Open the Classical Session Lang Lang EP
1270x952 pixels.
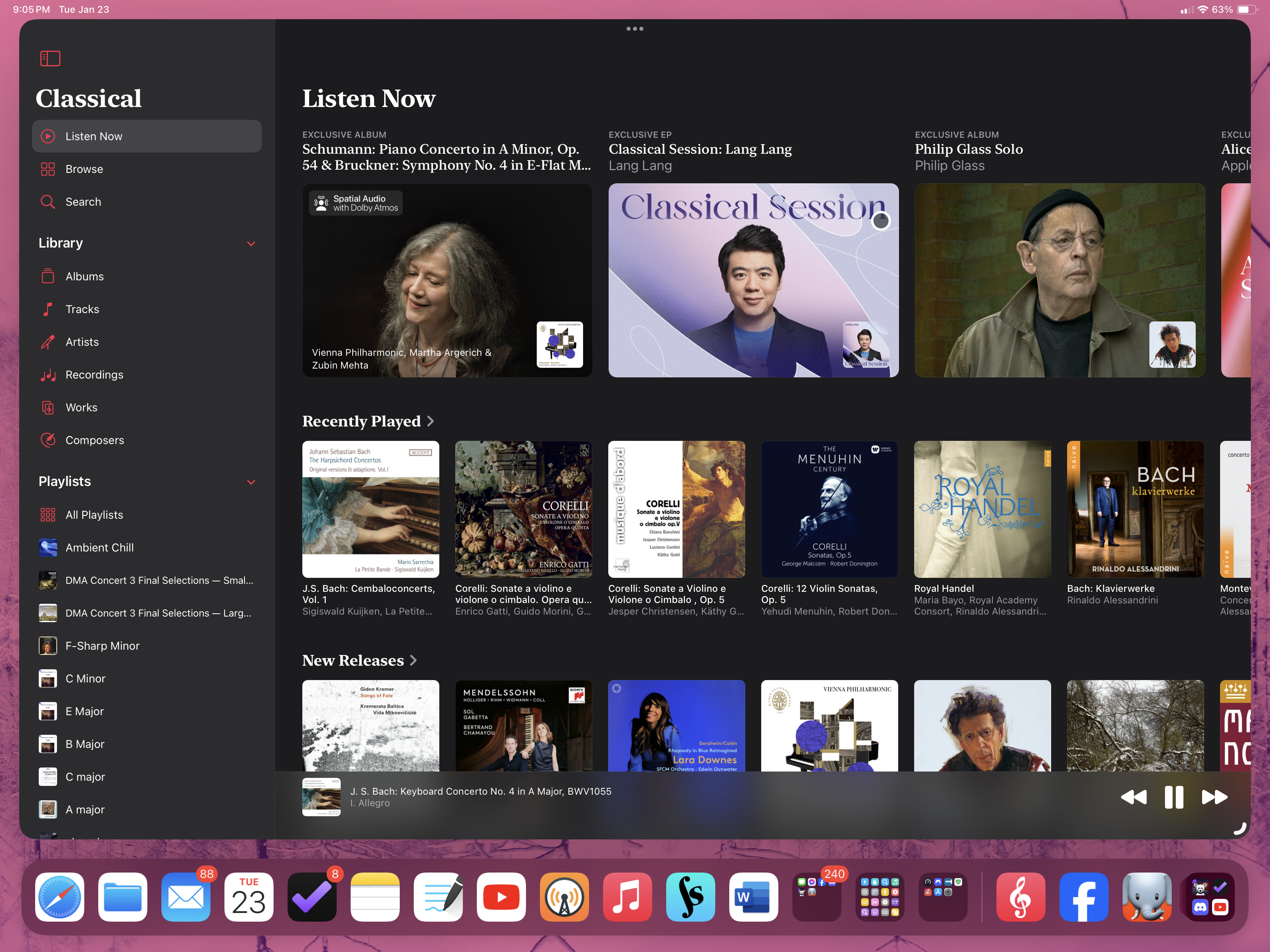tap(753, 280)
